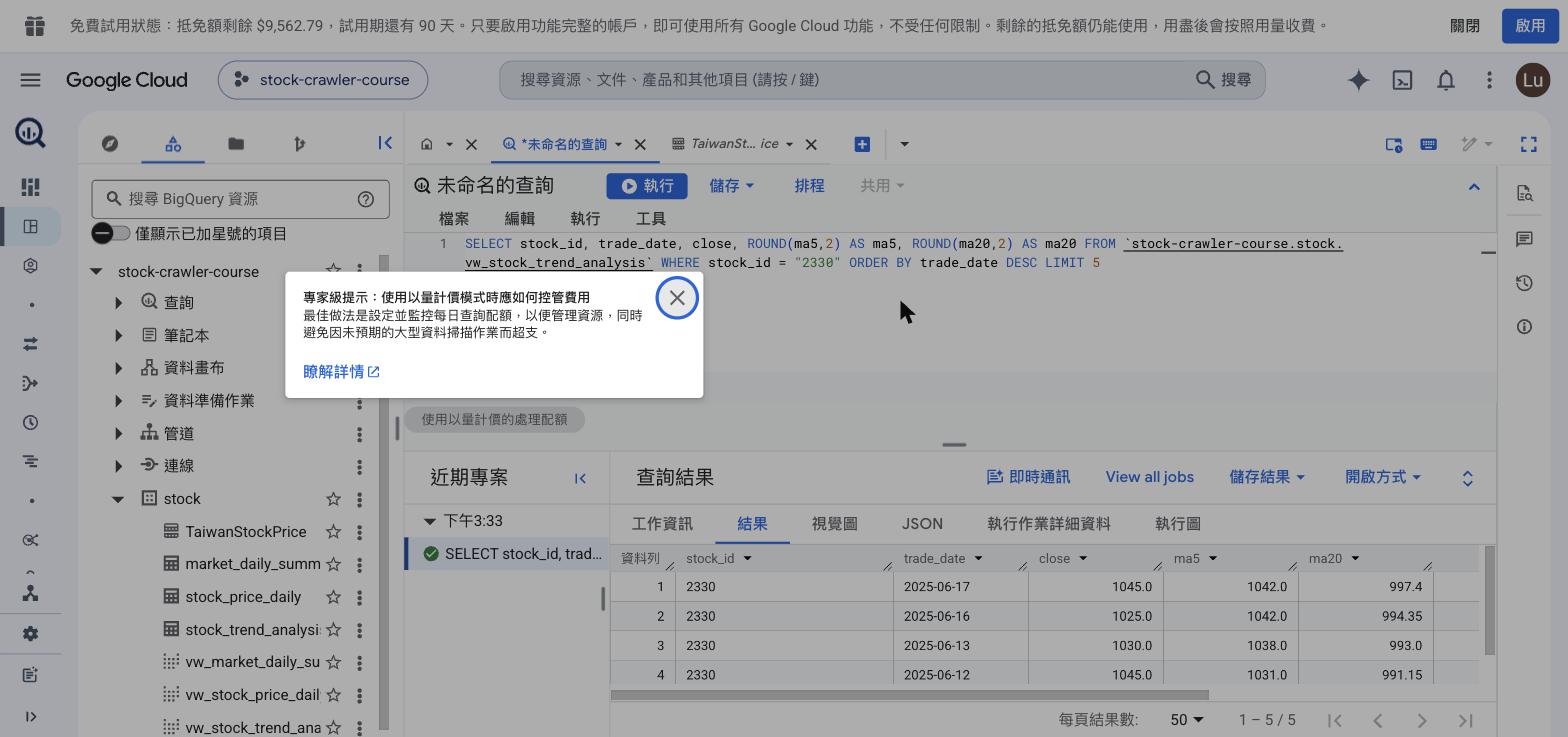The width and height of the screenshot is (1568, 737).
Task: Star the TaiwanStockPrice table
Action: coord(333,532)
